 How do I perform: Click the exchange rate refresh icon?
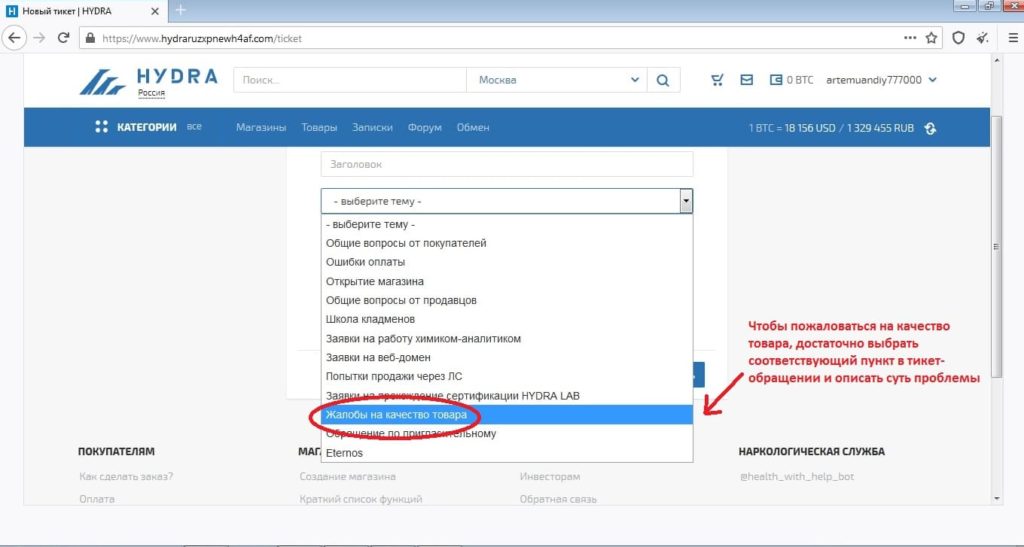(931, 128)
